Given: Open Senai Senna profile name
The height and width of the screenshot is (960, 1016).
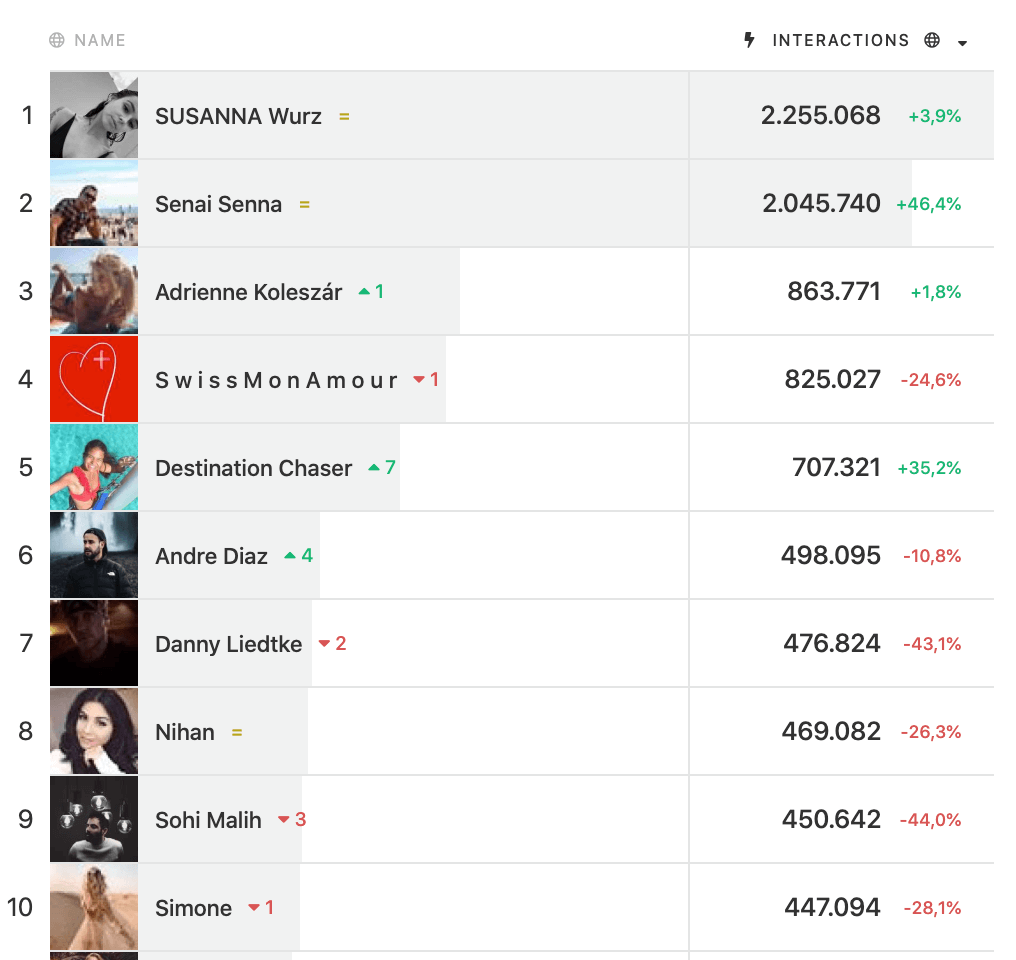Looking at the screenshot, I should pyautogui.click(x=218, y=205).
